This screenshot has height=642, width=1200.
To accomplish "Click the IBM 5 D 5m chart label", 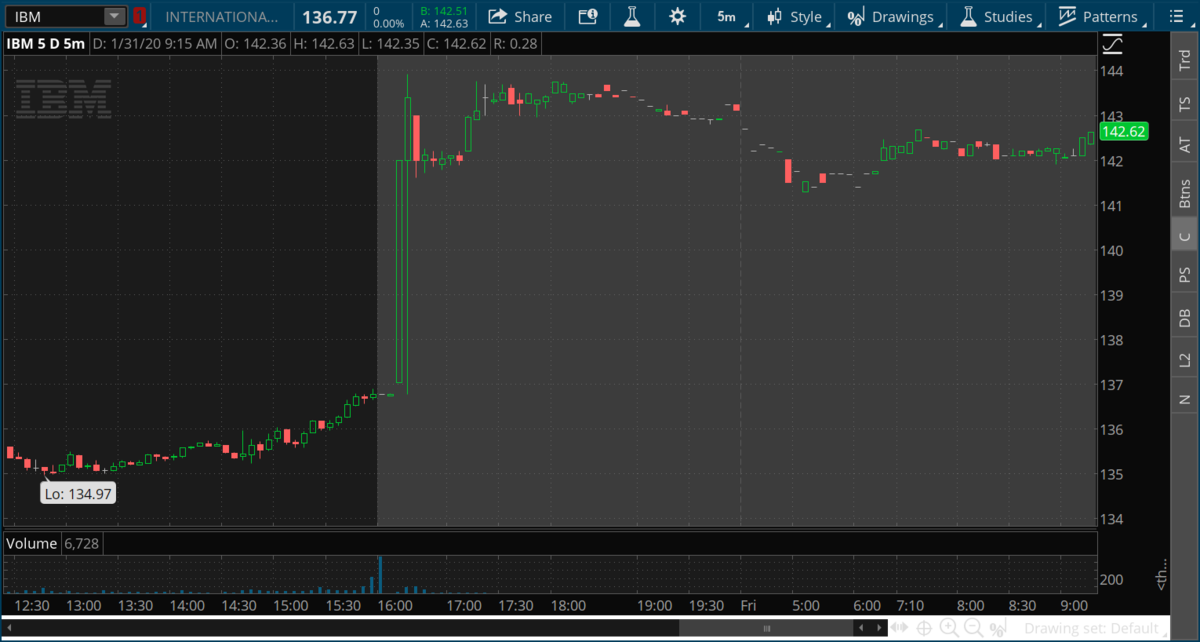I will 45,44.
